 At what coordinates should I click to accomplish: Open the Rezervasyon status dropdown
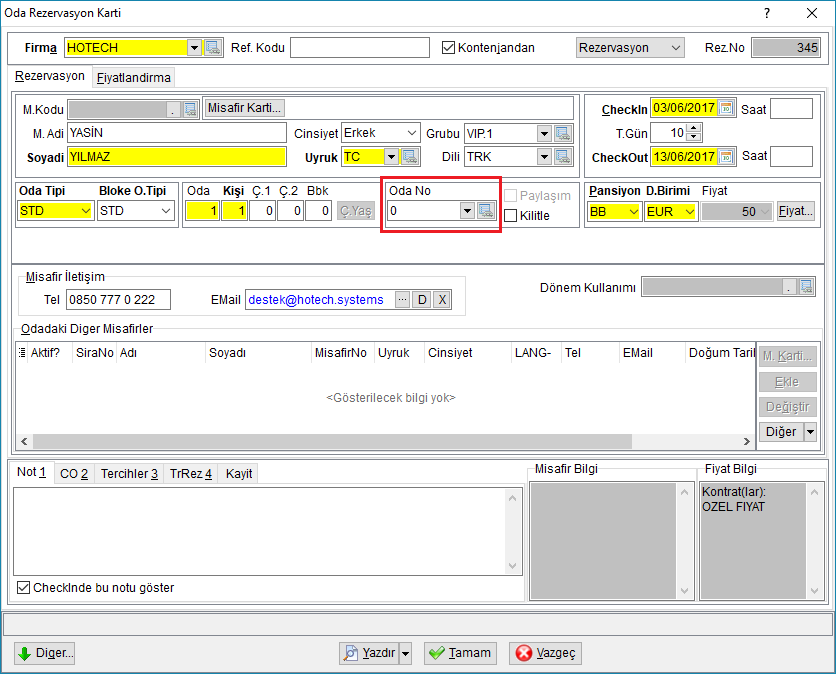[x=676, y=48]
